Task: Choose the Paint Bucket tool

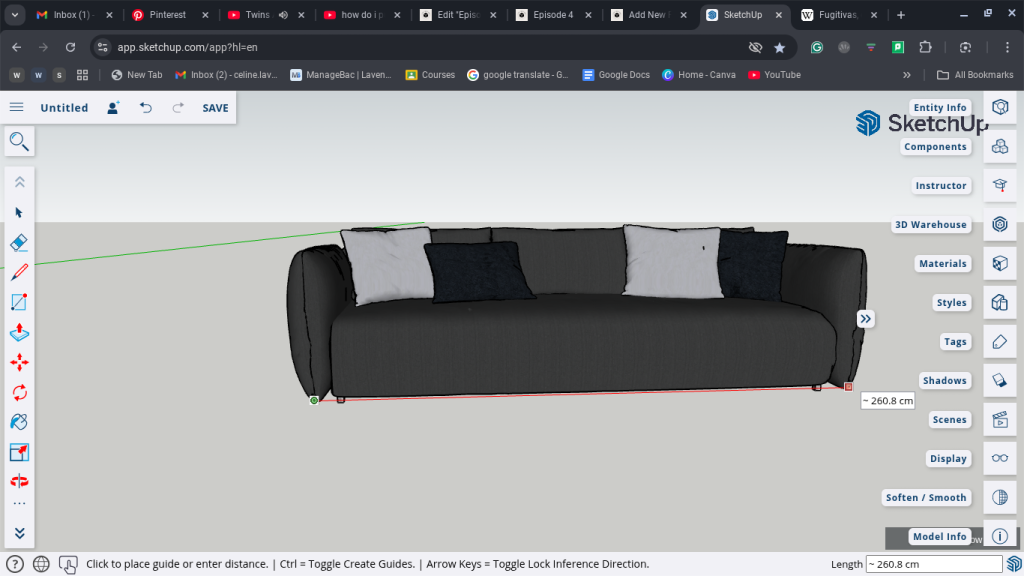Action: pyautogui.click(x=19, y=422)
